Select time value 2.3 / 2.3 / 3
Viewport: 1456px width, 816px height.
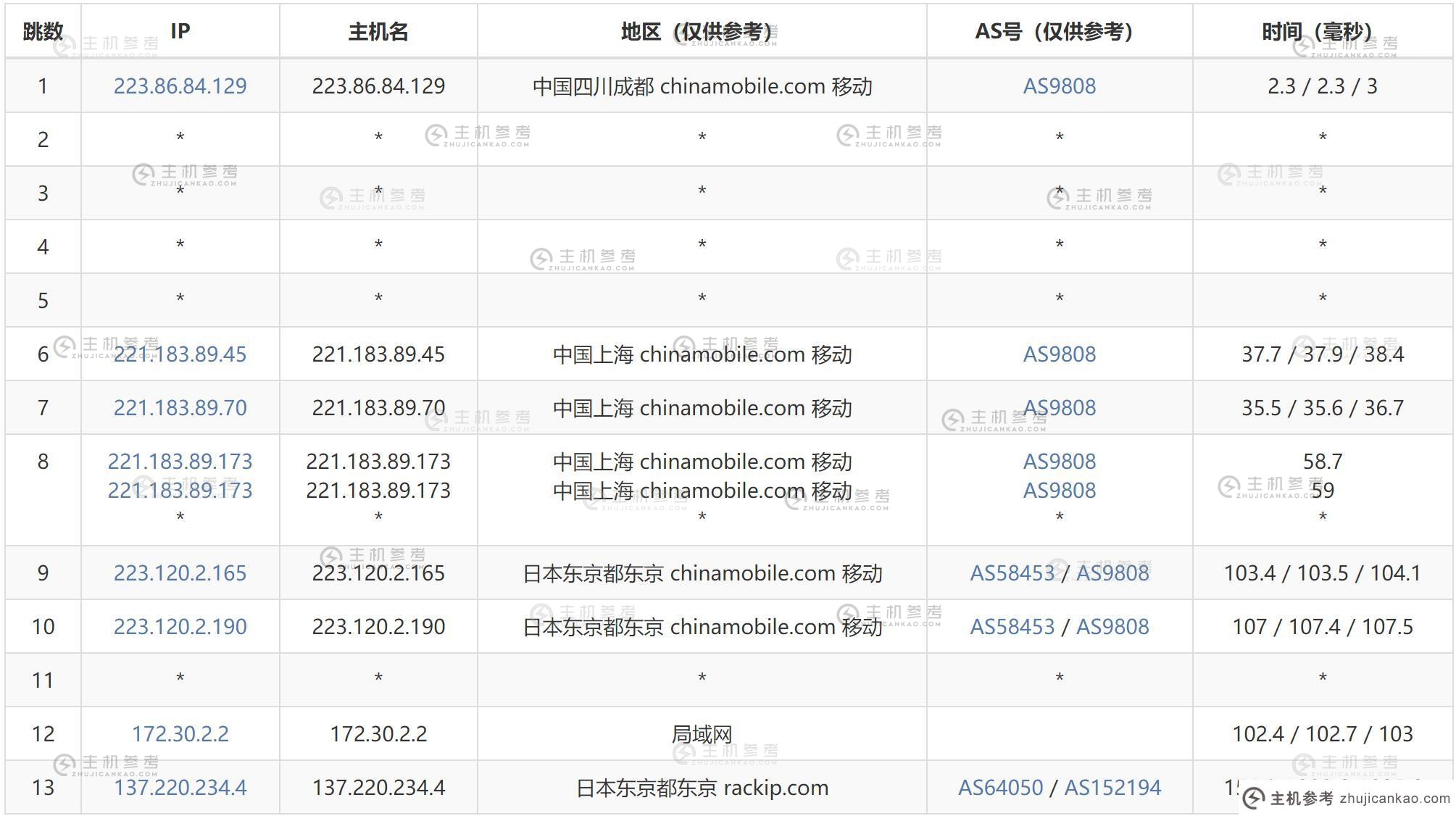click(1322, 86)
